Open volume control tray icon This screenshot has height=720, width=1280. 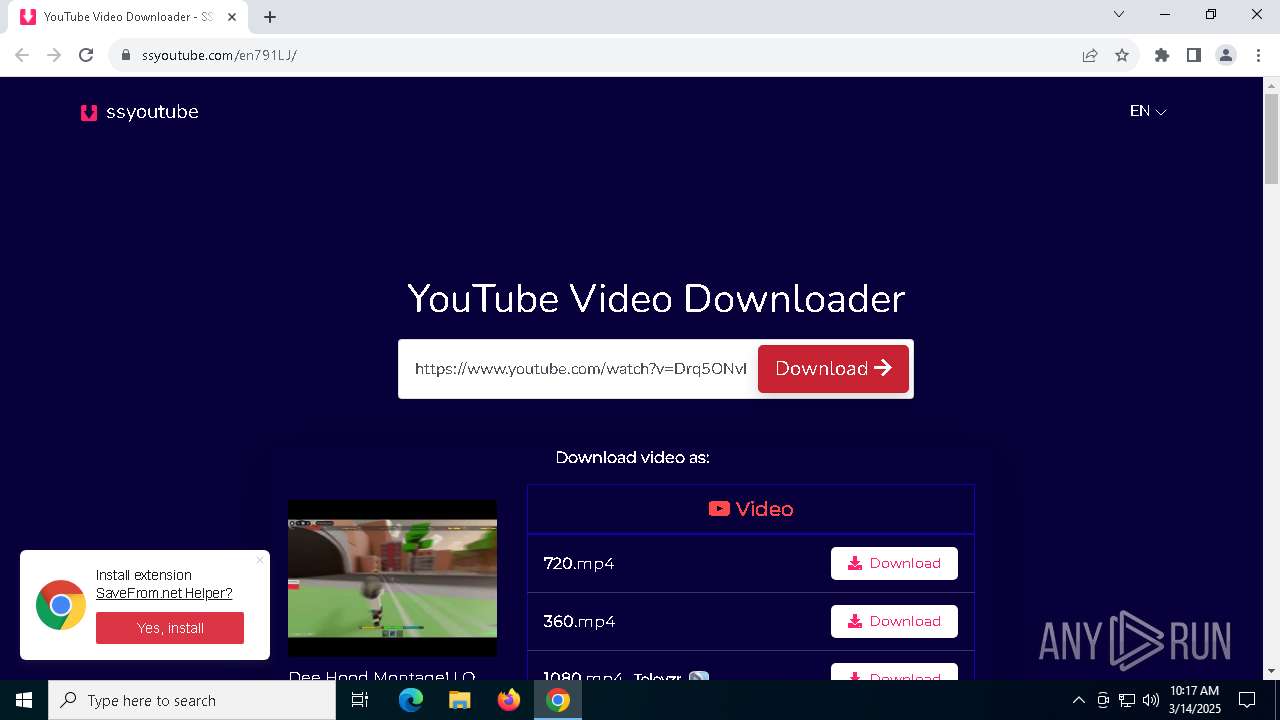tap(1151, 700)
